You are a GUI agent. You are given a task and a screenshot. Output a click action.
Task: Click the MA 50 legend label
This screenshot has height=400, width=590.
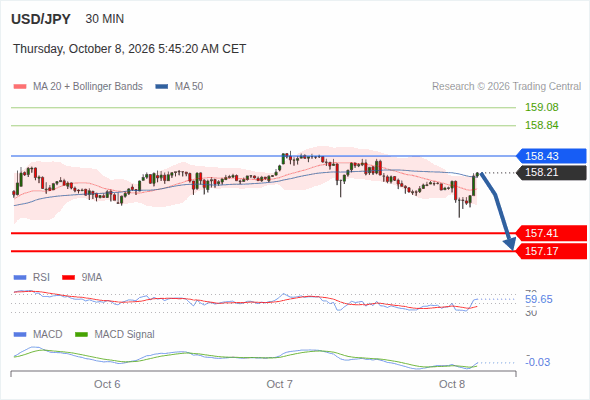189,87
